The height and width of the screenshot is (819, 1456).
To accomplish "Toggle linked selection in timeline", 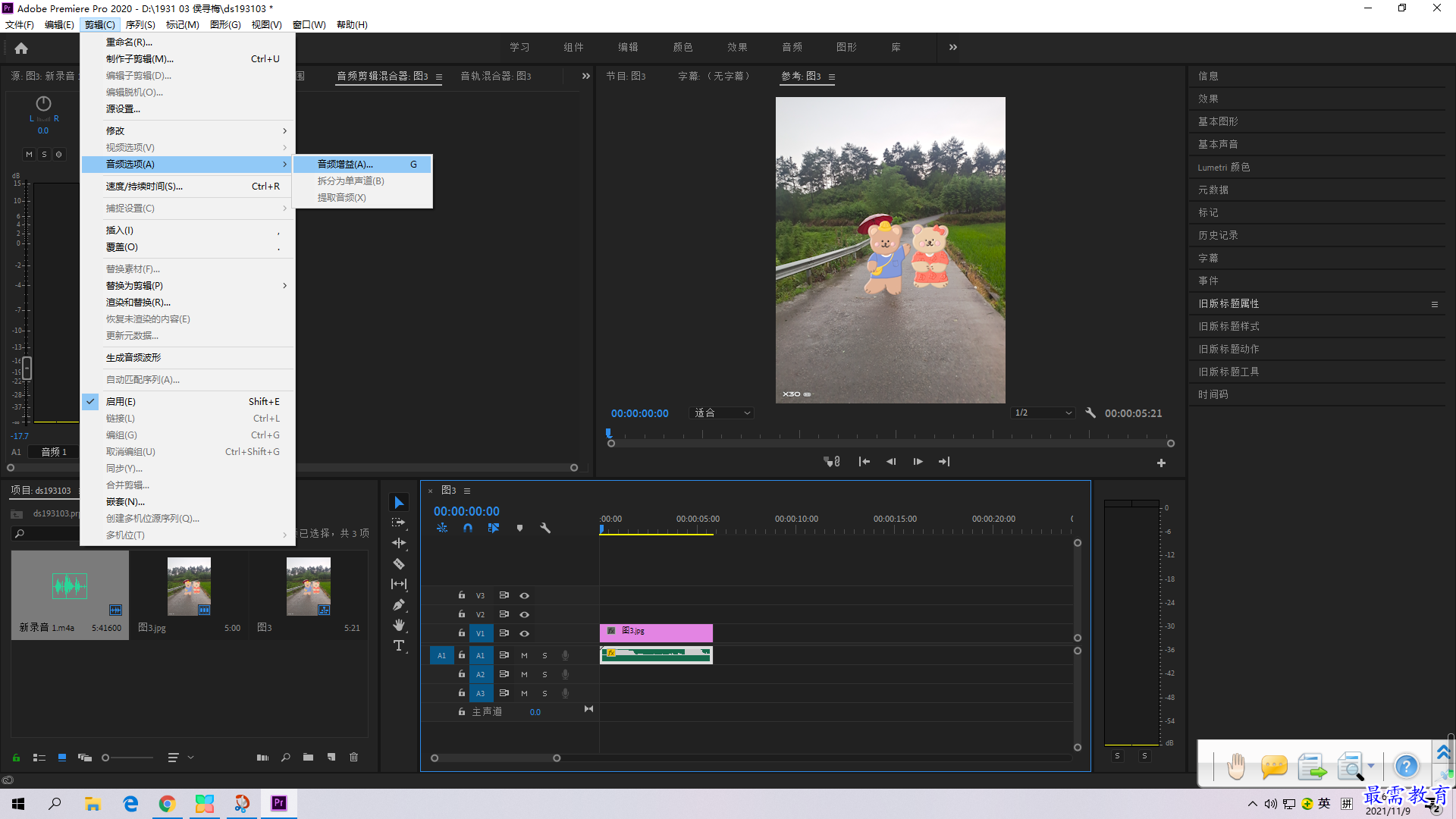I will pyautogui.click(x=494, y=528).
